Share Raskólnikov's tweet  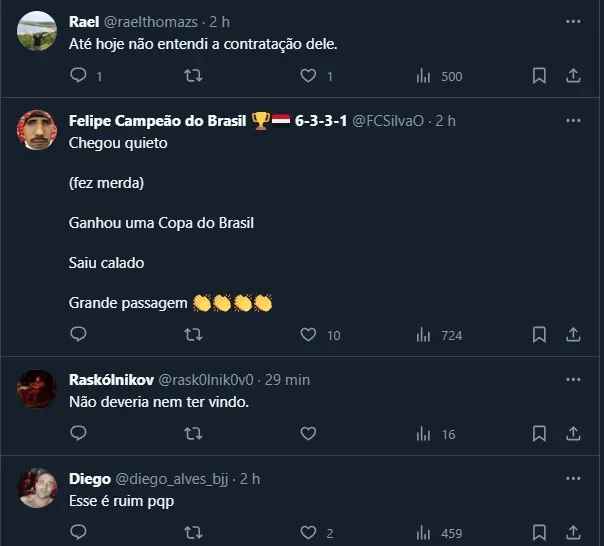[x=573, y=434]
